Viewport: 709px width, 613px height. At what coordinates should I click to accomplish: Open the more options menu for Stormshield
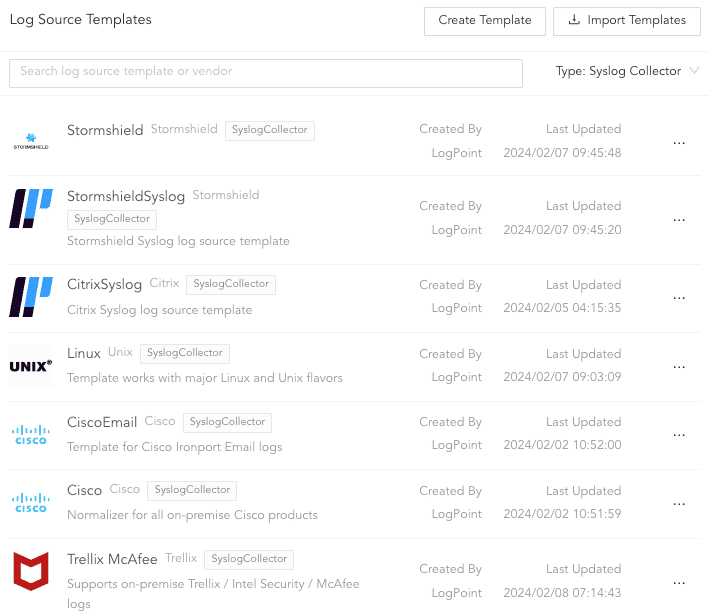pyautogui.click(x=679, y=143)
